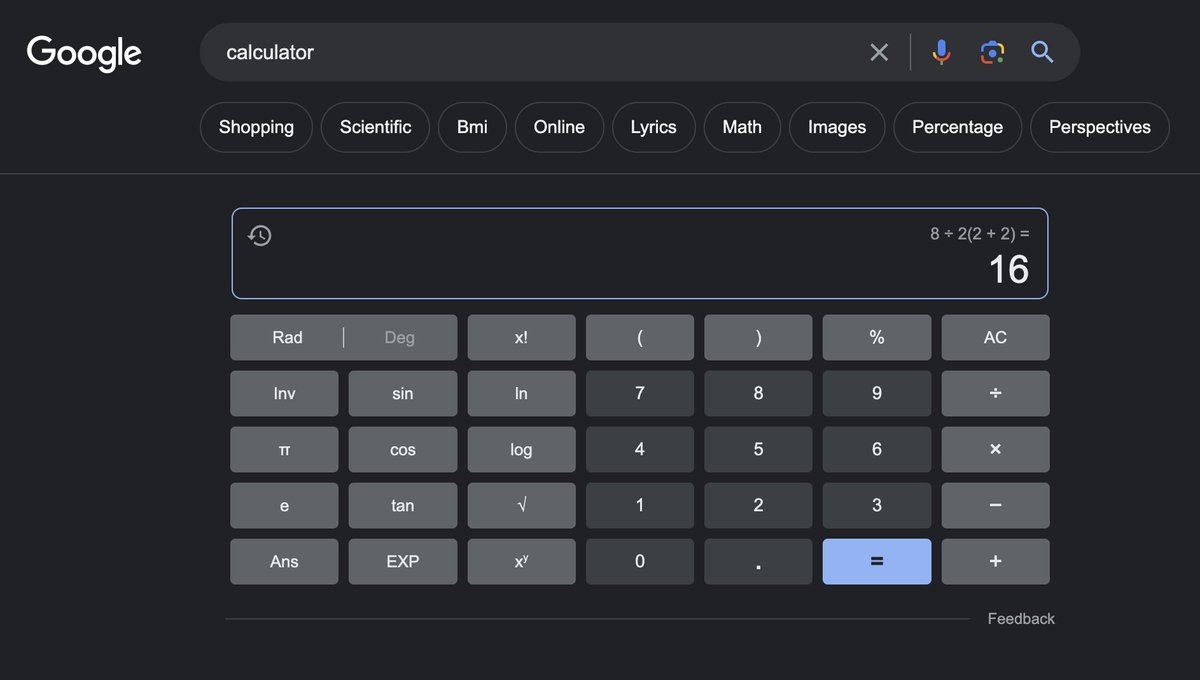This screenshot has width=1200, height=680.
Task: Select the Lyrics filter chip
Action: (x=653, y=127)
